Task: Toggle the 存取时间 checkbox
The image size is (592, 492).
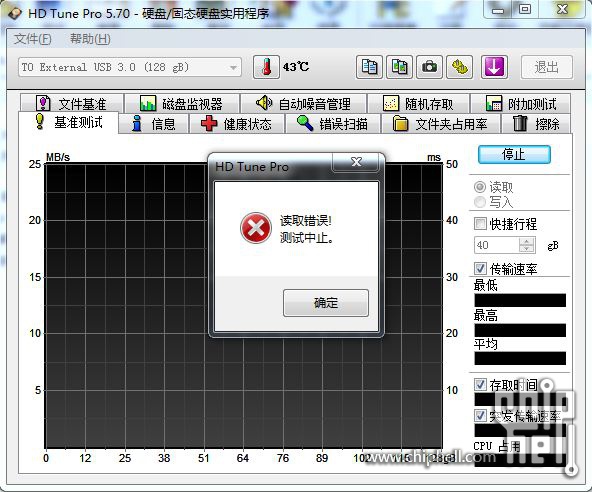Action: 480,384
